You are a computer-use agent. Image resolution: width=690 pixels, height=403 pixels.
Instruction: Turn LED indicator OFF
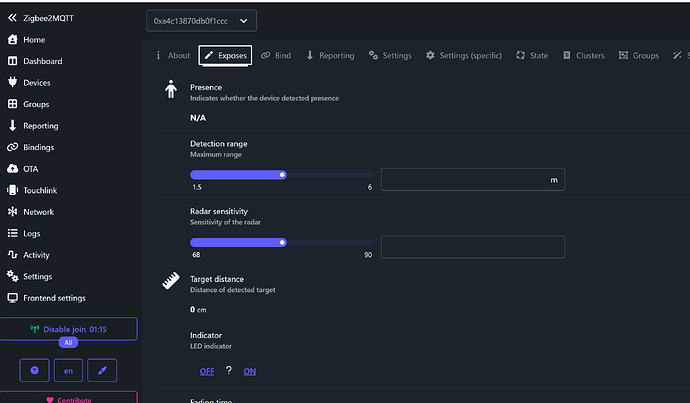point(206,371)
